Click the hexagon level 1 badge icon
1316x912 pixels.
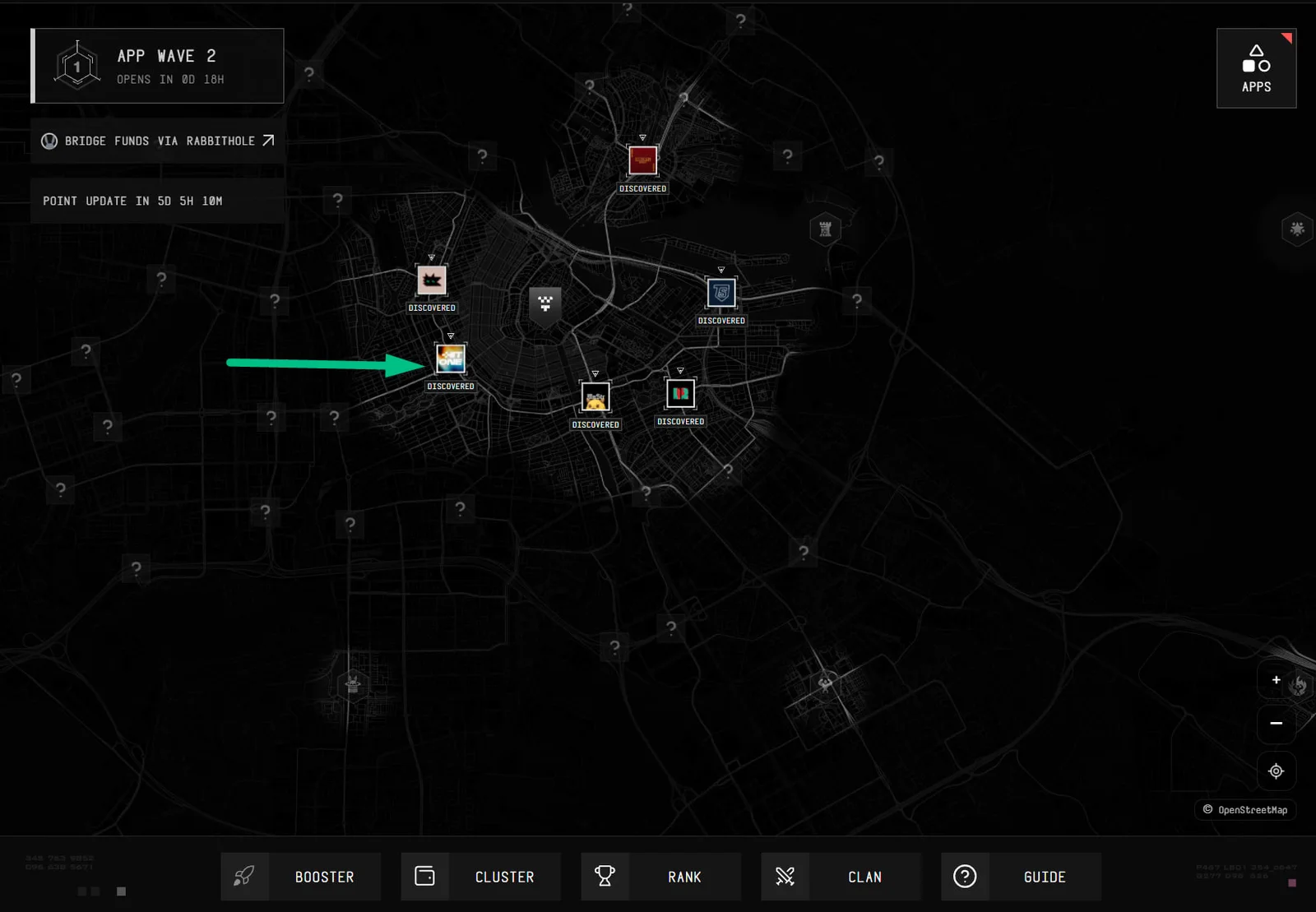pos(76,66)
